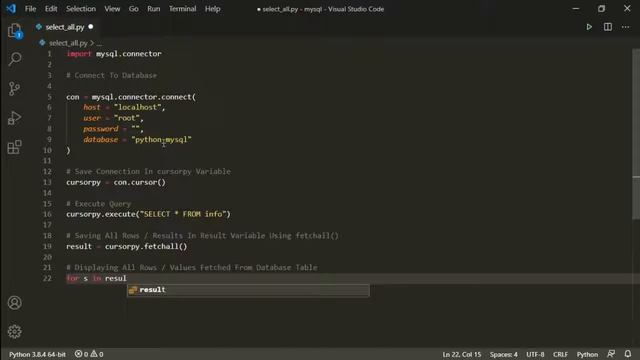640x360 pixels.
Task: Click the unsaved dot on select_all.py tab
Action: tap(91, 27)
